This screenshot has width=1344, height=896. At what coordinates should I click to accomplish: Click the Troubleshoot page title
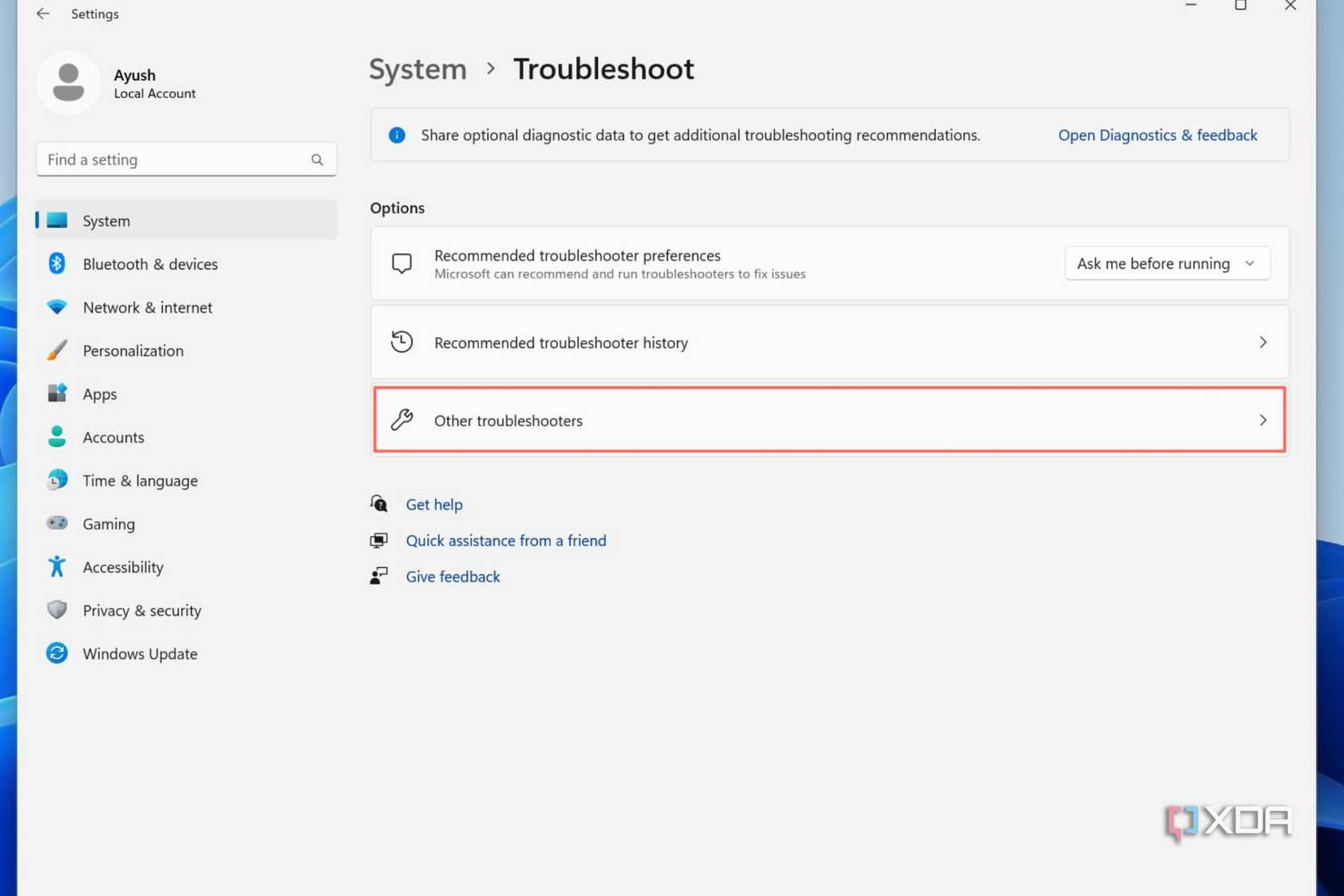(604, 68)
